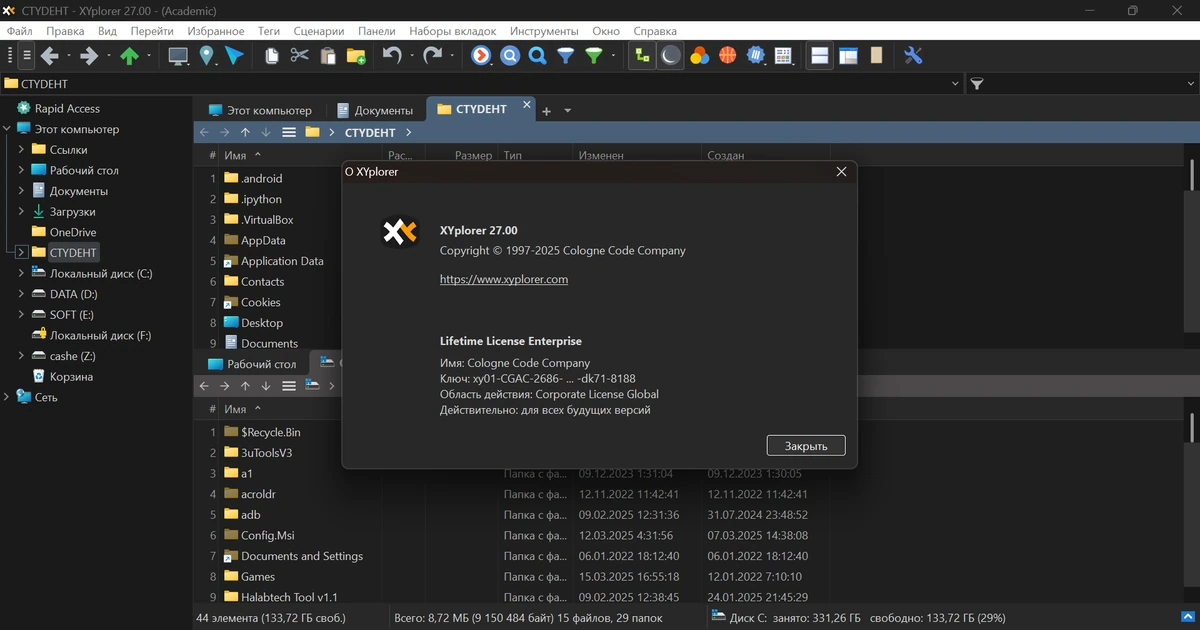Screen dimensions: 1200x630
Task: Toggle the folder tree panel button
Action: pyautogui.click(x=642, y=56)
